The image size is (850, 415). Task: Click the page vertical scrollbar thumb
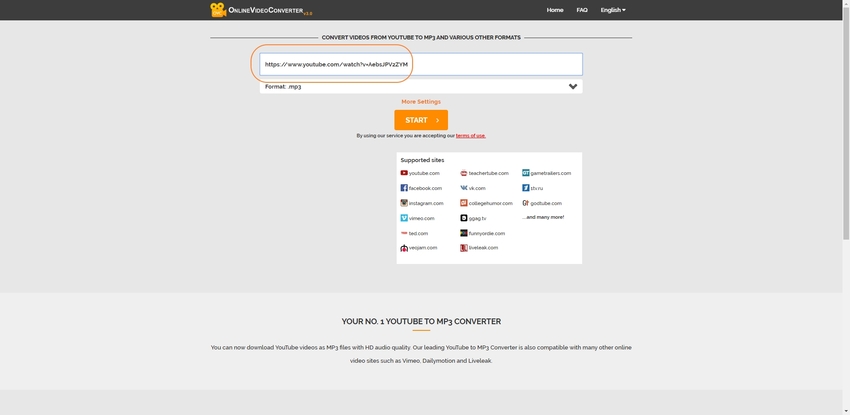[846, 124]
